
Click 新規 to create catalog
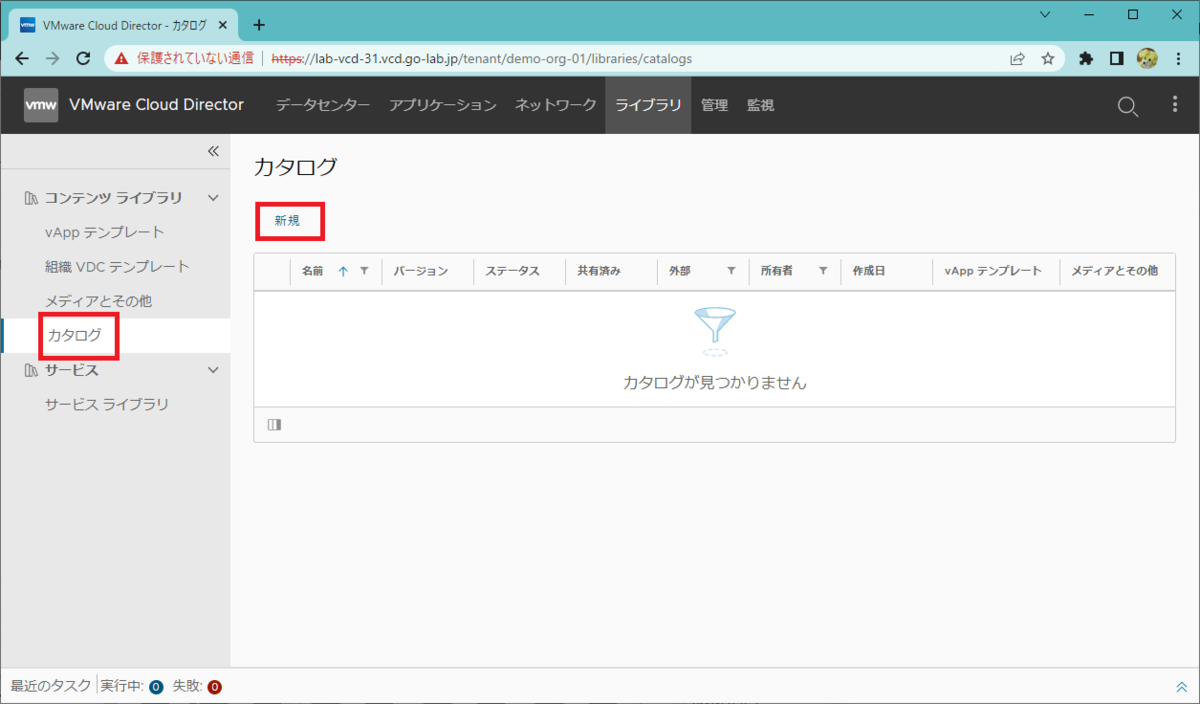pos(287,221)
